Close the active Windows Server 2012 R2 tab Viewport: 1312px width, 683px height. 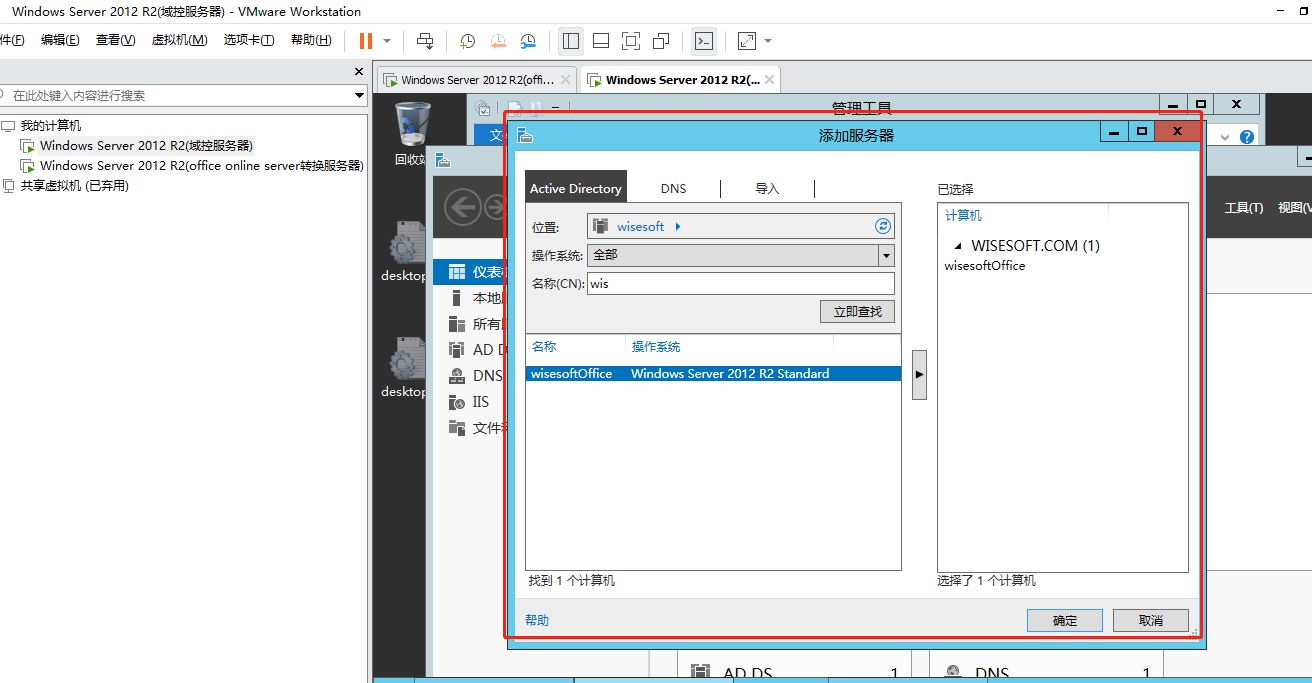click(x=769, y=80)
